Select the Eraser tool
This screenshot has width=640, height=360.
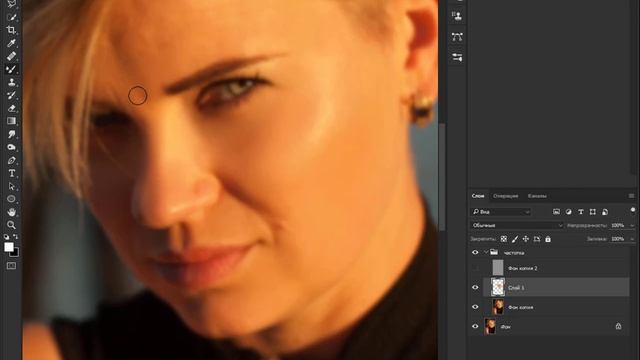coord(11,108)
